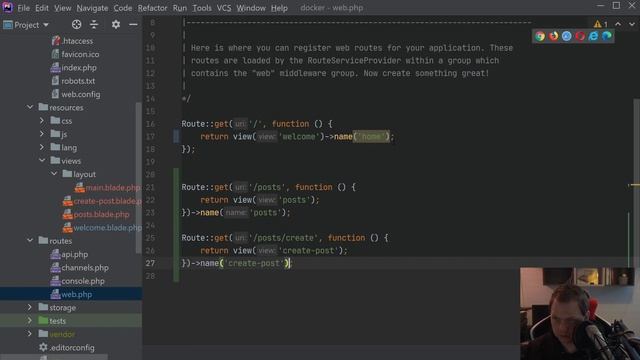Select posts.blade.php file
This screenshot has height=360, width=640.
[x=96, y=214]
